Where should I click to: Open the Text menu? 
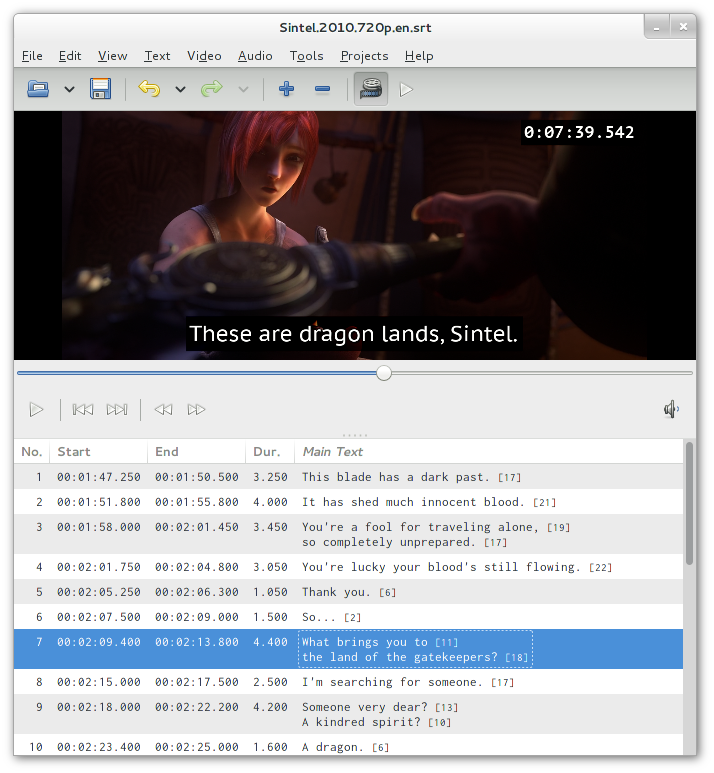click(x=157, y=56)
